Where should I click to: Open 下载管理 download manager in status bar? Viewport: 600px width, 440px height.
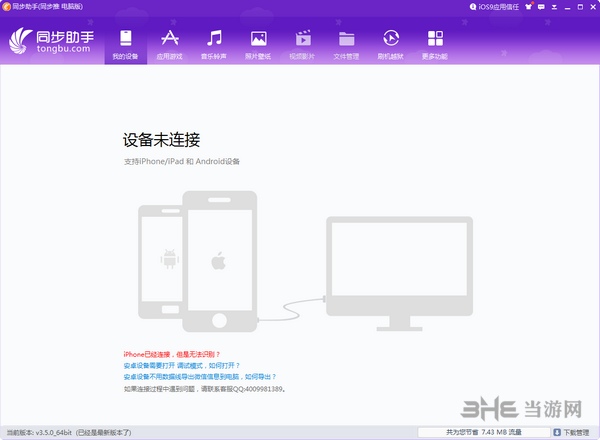572,432
